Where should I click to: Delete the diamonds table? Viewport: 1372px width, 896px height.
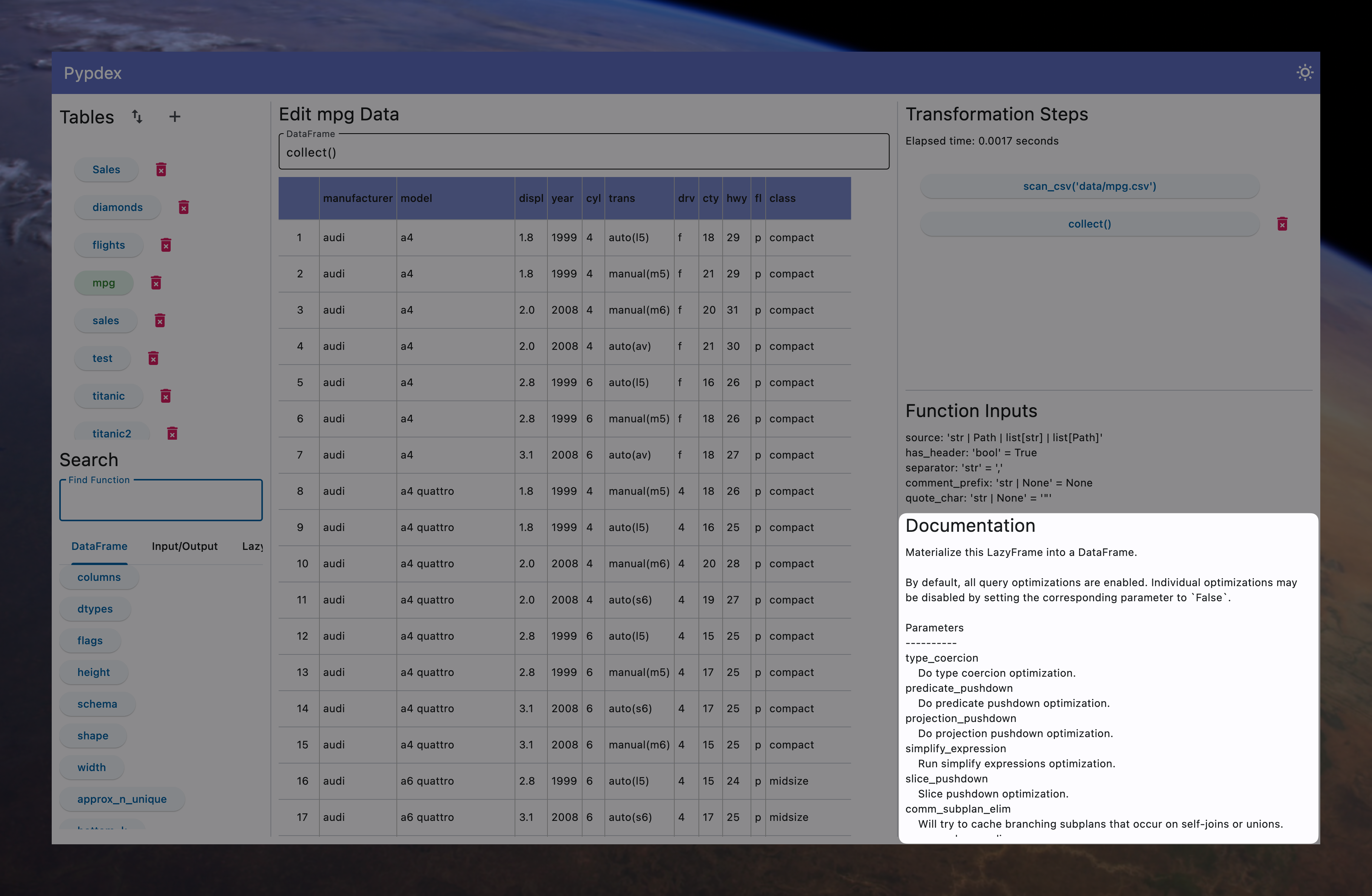click(184, 208)
